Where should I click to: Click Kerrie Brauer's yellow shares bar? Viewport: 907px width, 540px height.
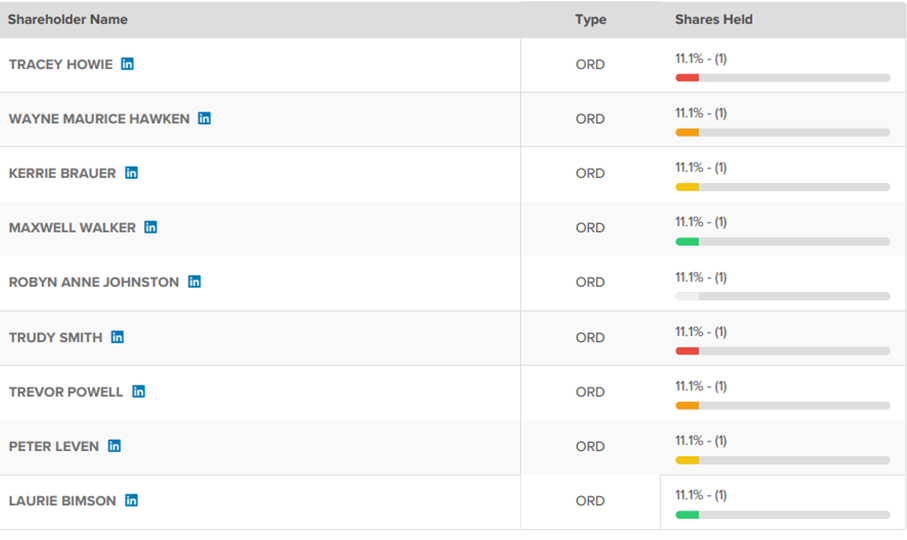[687, 187]
